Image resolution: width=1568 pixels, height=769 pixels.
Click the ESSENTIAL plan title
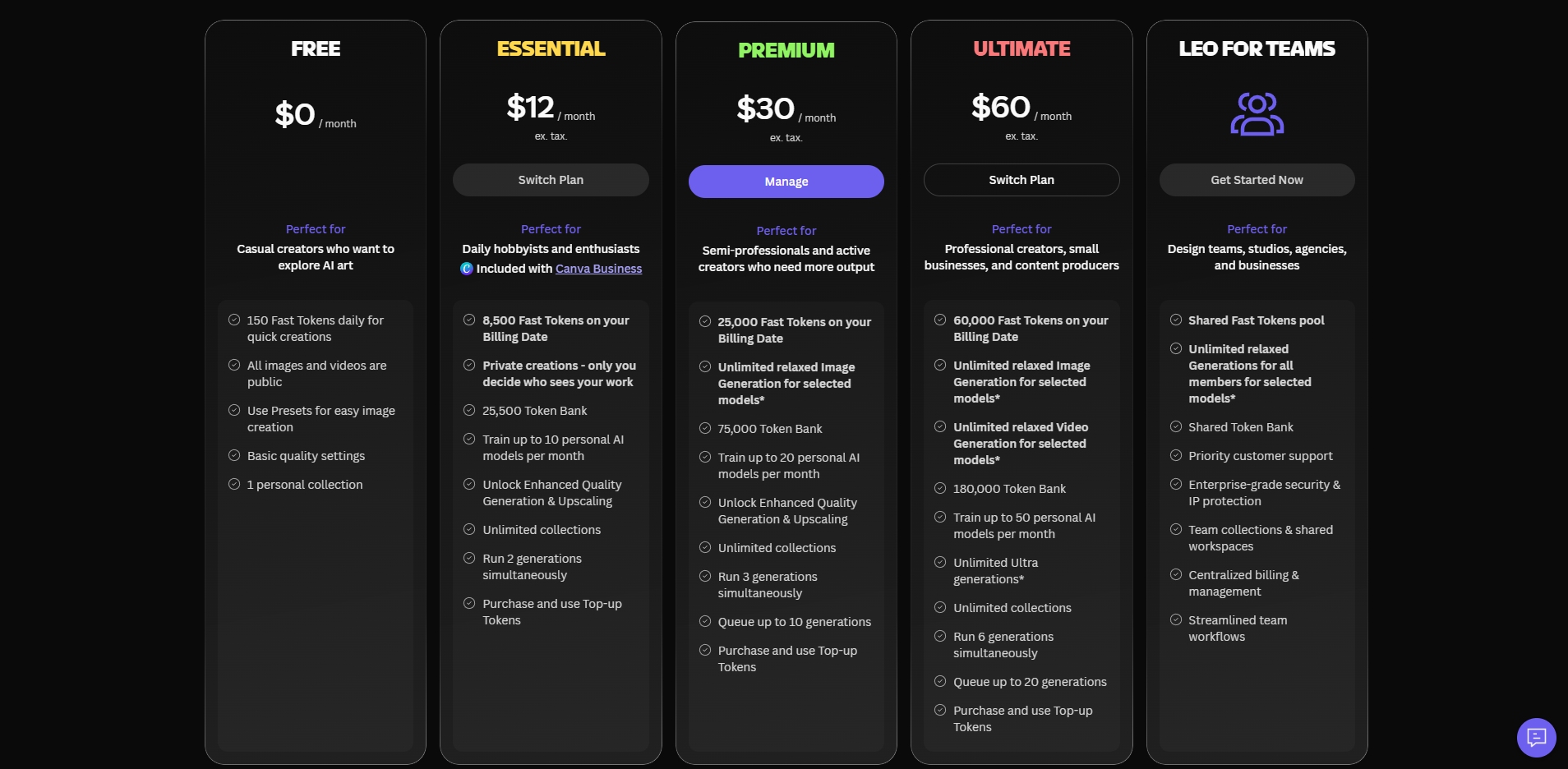[551, 49]
